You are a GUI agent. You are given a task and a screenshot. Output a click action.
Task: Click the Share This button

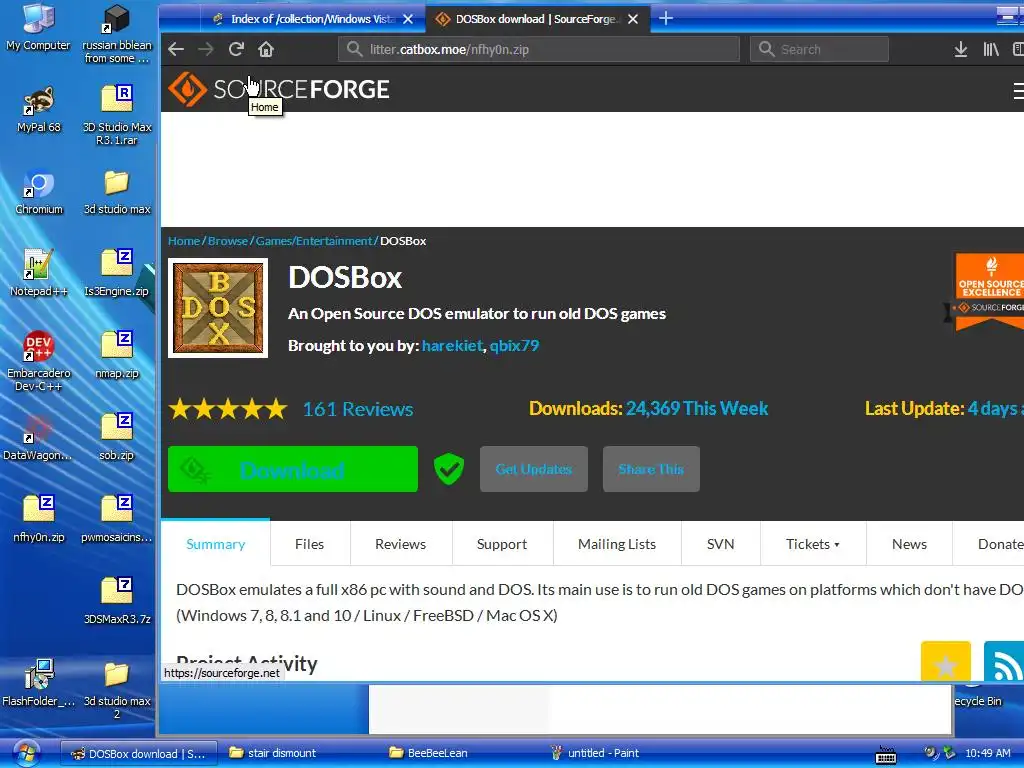tap(651, 469)
